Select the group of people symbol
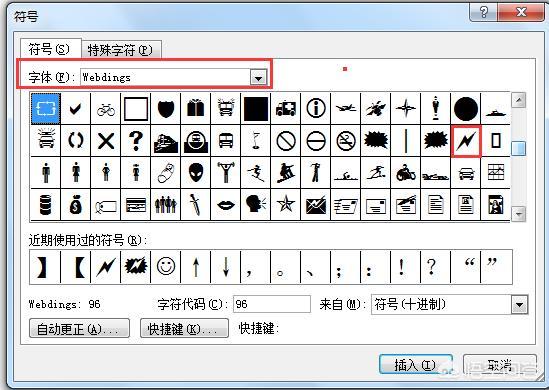The width and height of the screenshot is (549, 390). [166, 205]
